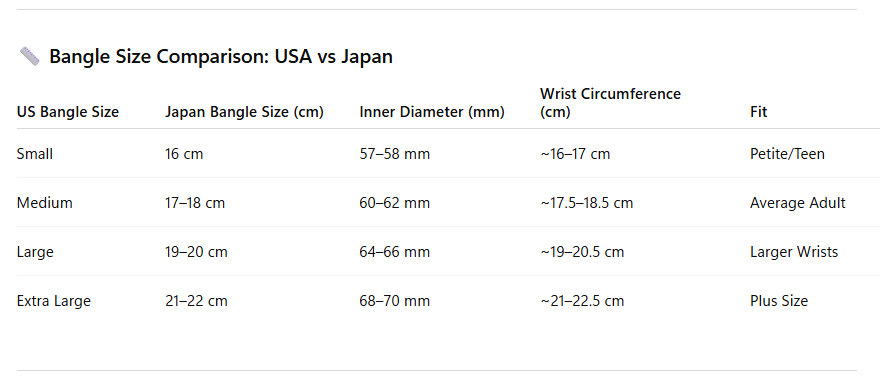
Task: Select the Medium size row label
Action: (44, 202)
